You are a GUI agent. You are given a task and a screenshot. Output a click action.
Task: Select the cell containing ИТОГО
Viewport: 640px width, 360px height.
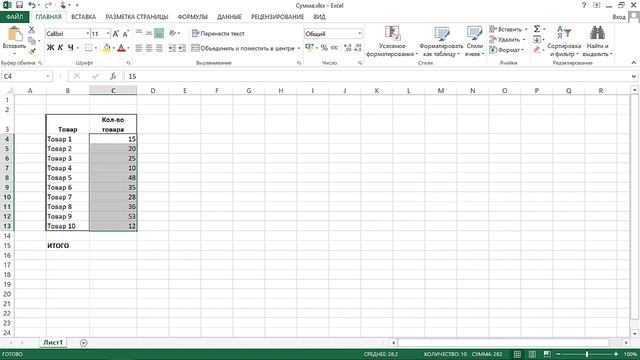[x=68, y=246]
